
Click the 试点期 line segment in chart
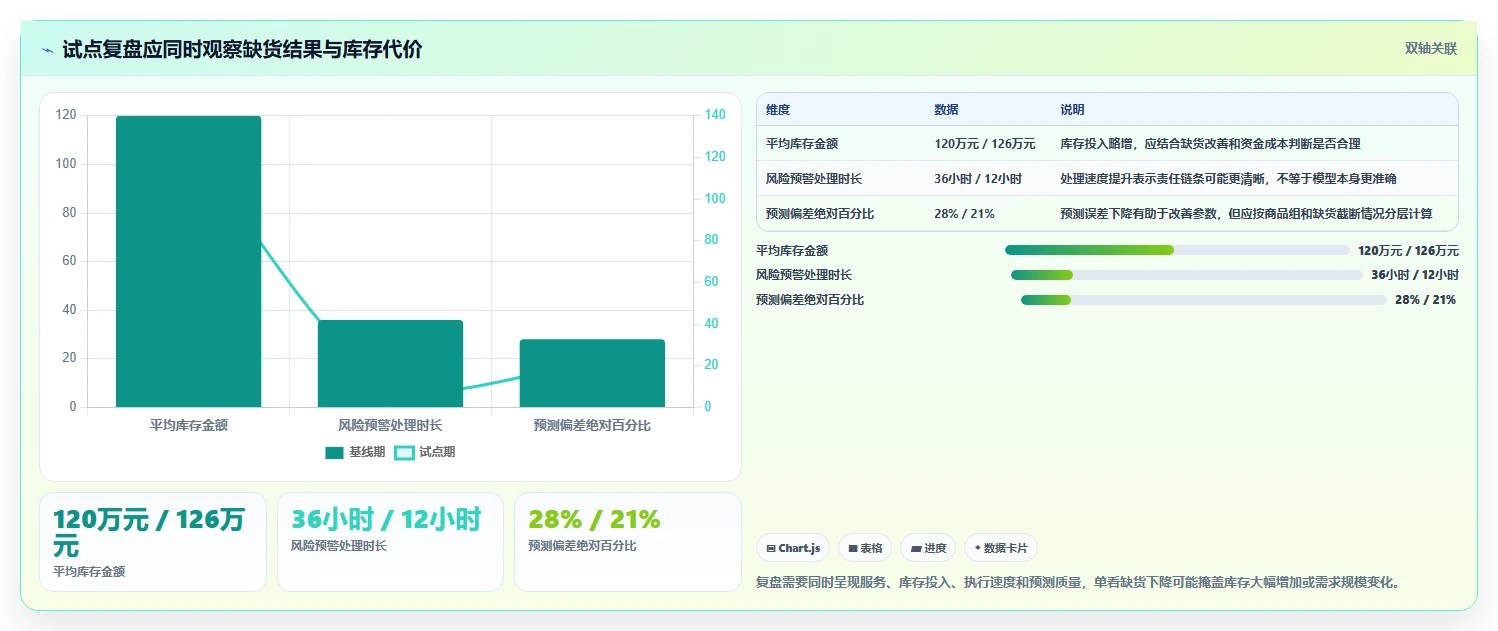[x=291, y=282]
